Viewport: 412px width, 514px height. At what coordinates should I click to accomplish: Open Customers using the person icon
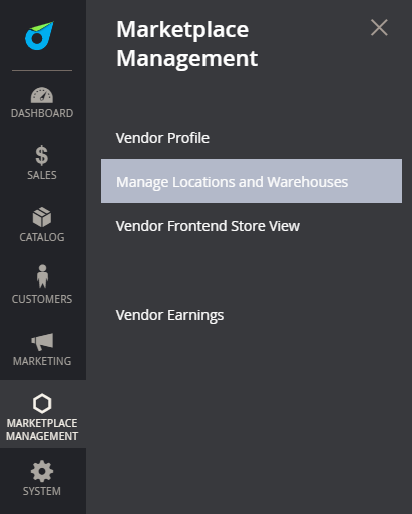pos(42,276)
